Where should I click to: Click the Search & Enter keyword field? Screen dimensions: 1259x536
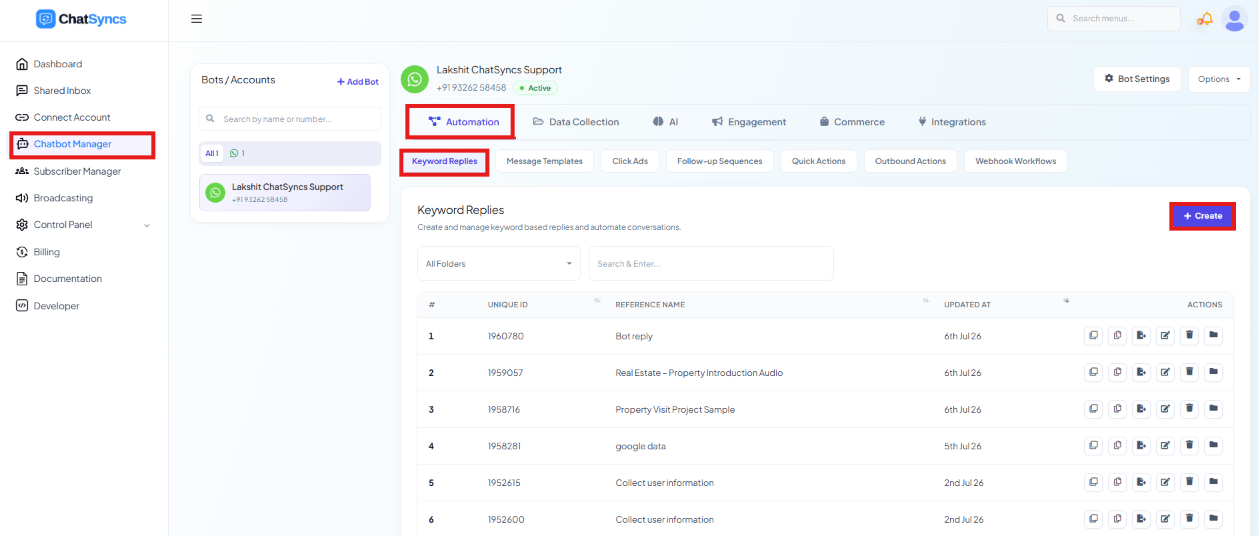tap(711, 264)
